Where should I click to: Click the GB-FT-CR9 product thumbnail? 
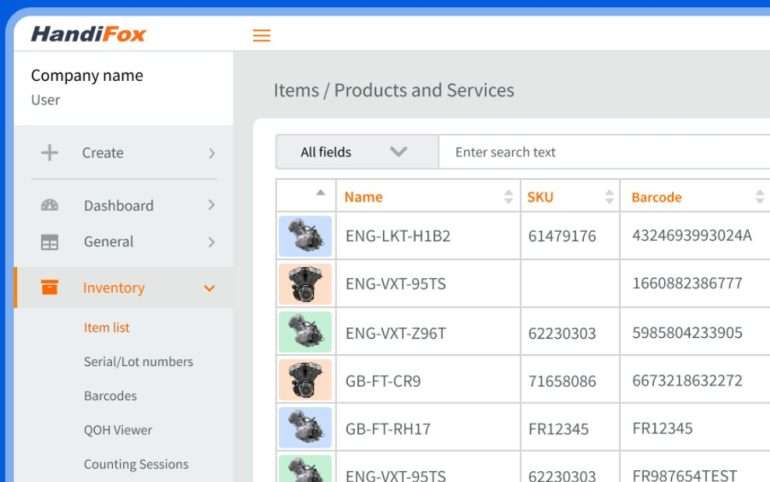305,380
